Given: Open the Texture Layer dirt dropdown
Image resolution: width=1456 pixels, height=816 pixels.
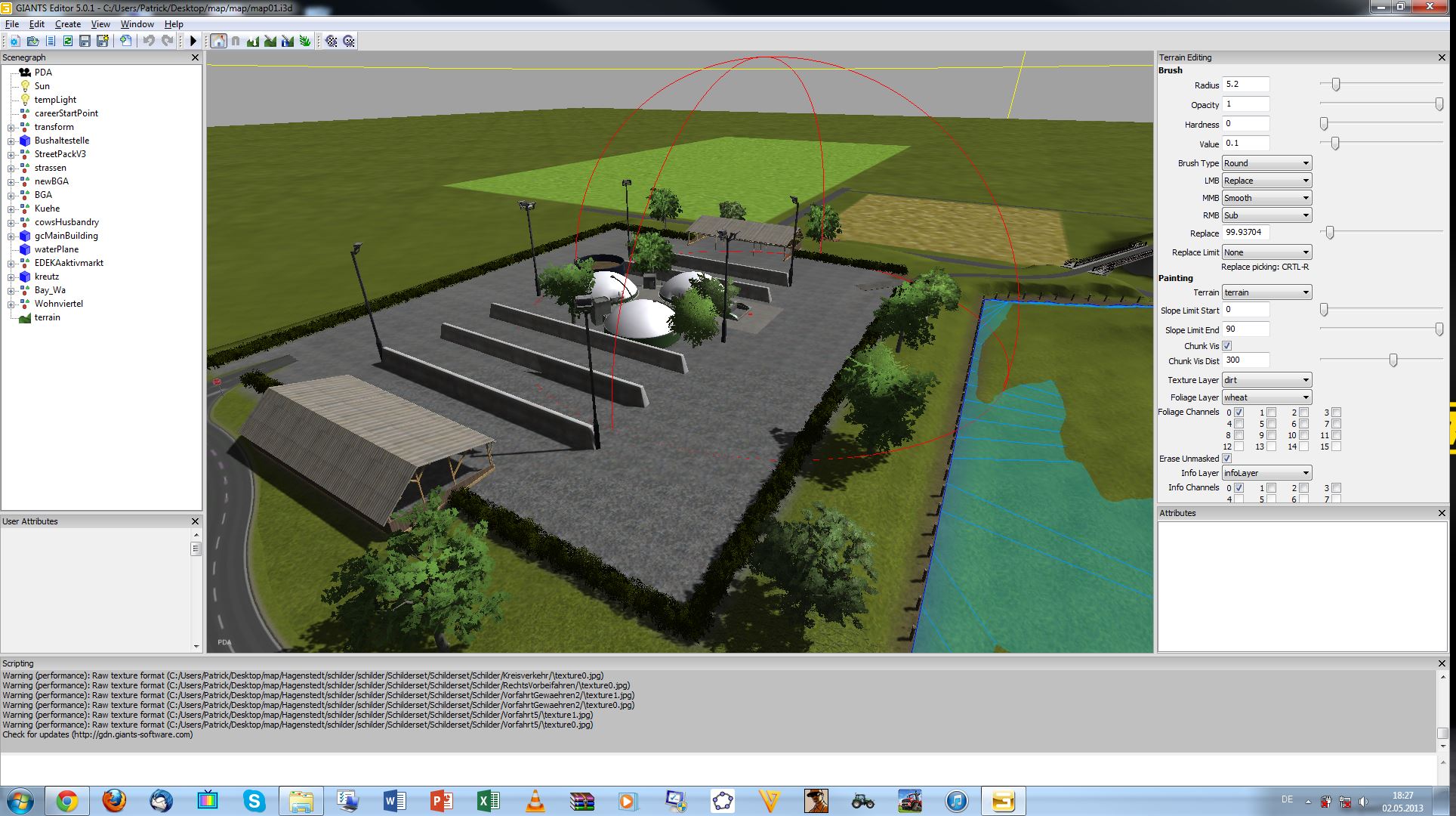Looking at the screenshot, I should pos(1266,380).
